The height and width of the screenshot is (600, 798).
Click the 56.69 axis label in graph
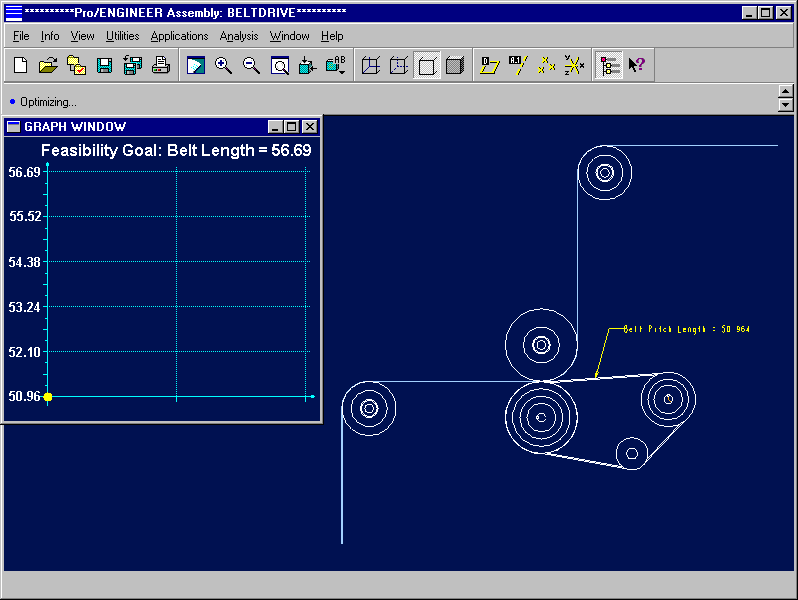click(x=24, y=172)
